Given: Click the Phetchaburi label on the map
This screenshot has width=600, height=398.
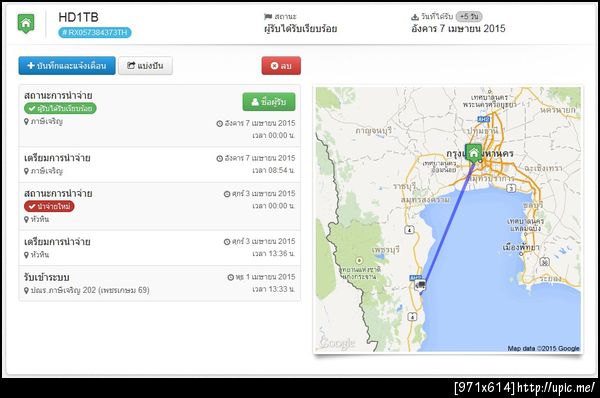Looking at the screenshot, I should click(385, 250).
